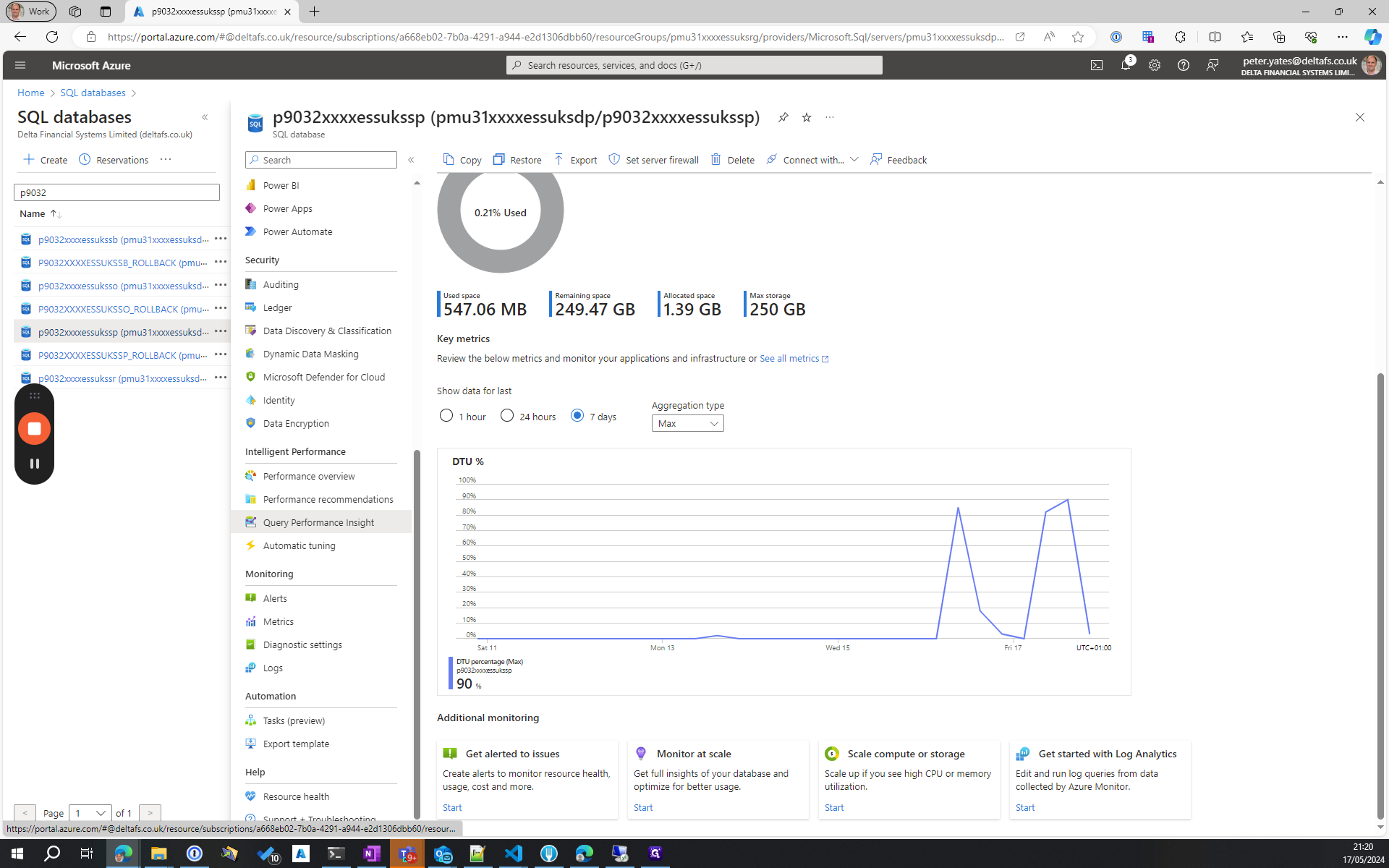Copy the database
Image resolution: width=1389 pixels, height=868 pixels.
click(462, 160)
